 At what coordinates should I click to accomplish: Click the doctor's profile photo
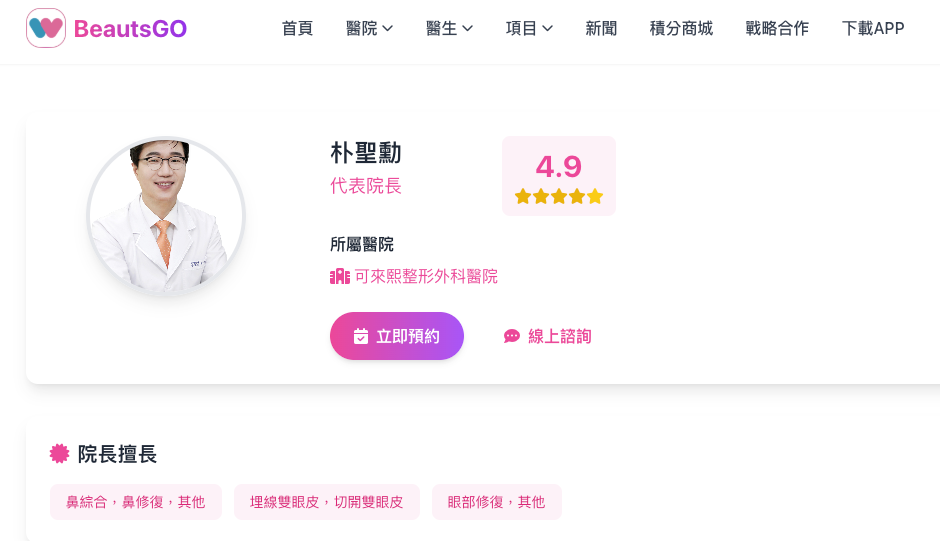pos(166,216)
